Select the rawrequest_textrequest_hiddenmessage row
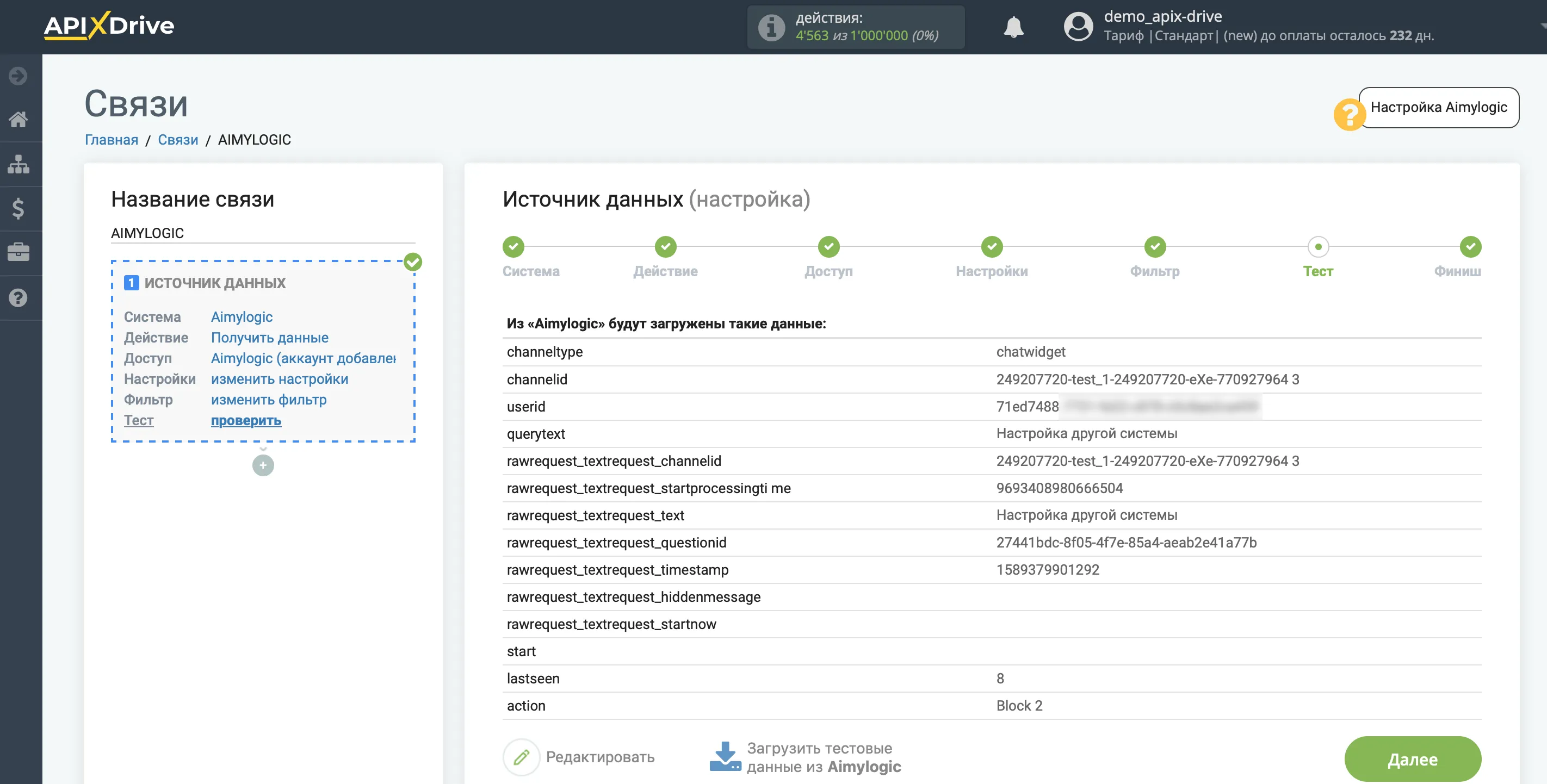Viewport: 1547px width, 784px height. tap(992, 597)
